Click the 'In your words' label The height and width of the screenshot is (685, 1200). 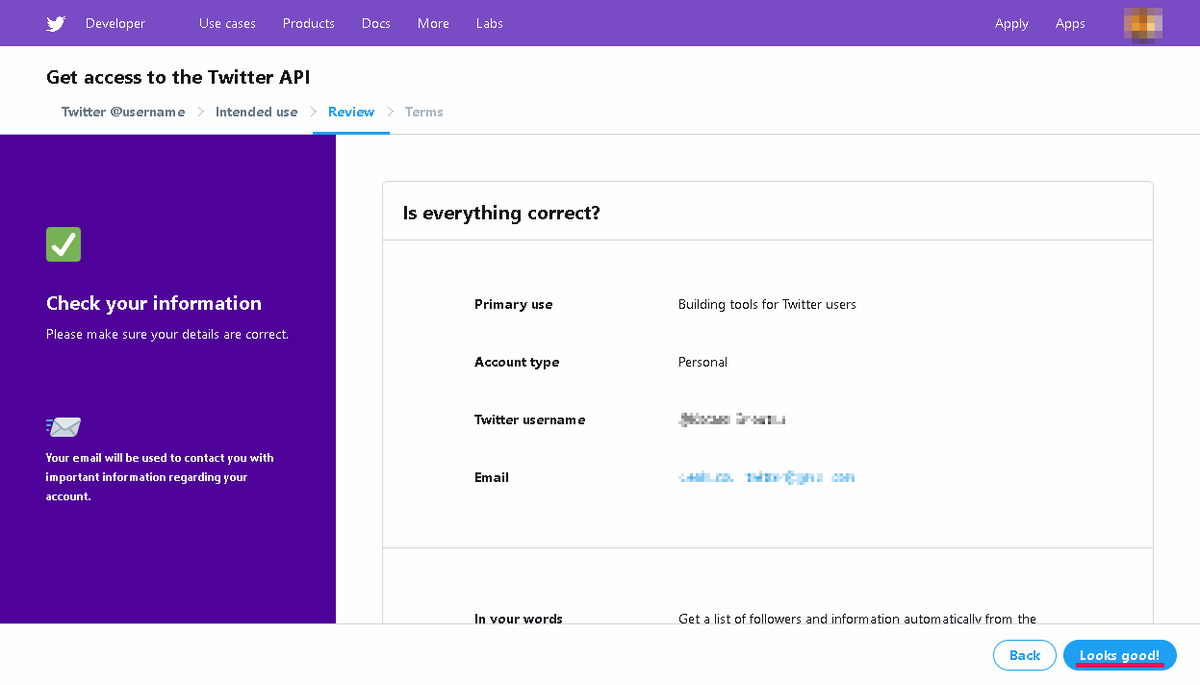(518, 618)
